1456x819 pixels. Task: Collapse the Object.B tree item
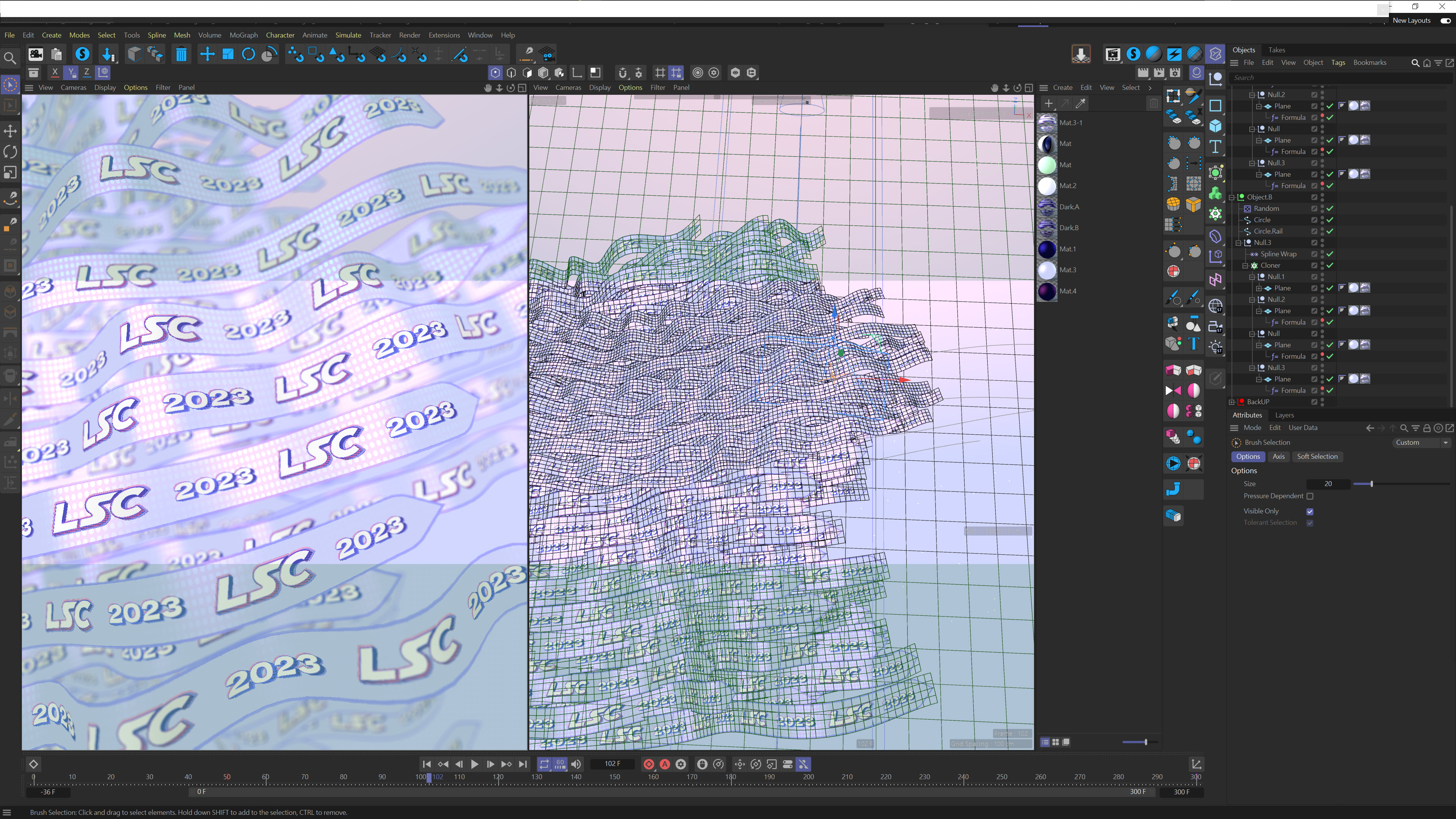tap(1232, 197)
